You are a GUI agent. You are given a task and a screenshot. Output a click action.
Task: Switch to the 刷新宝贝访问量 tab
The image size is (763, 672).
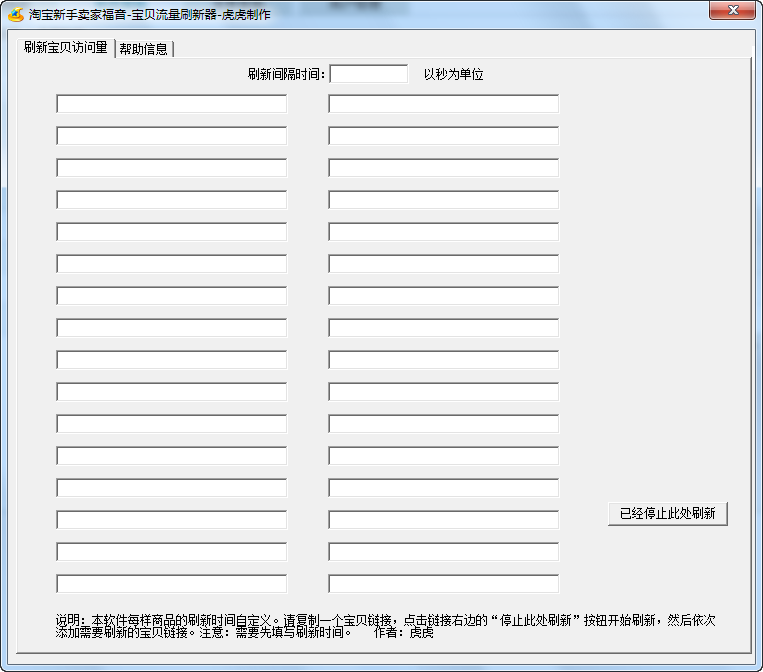[x=66, y=48]
